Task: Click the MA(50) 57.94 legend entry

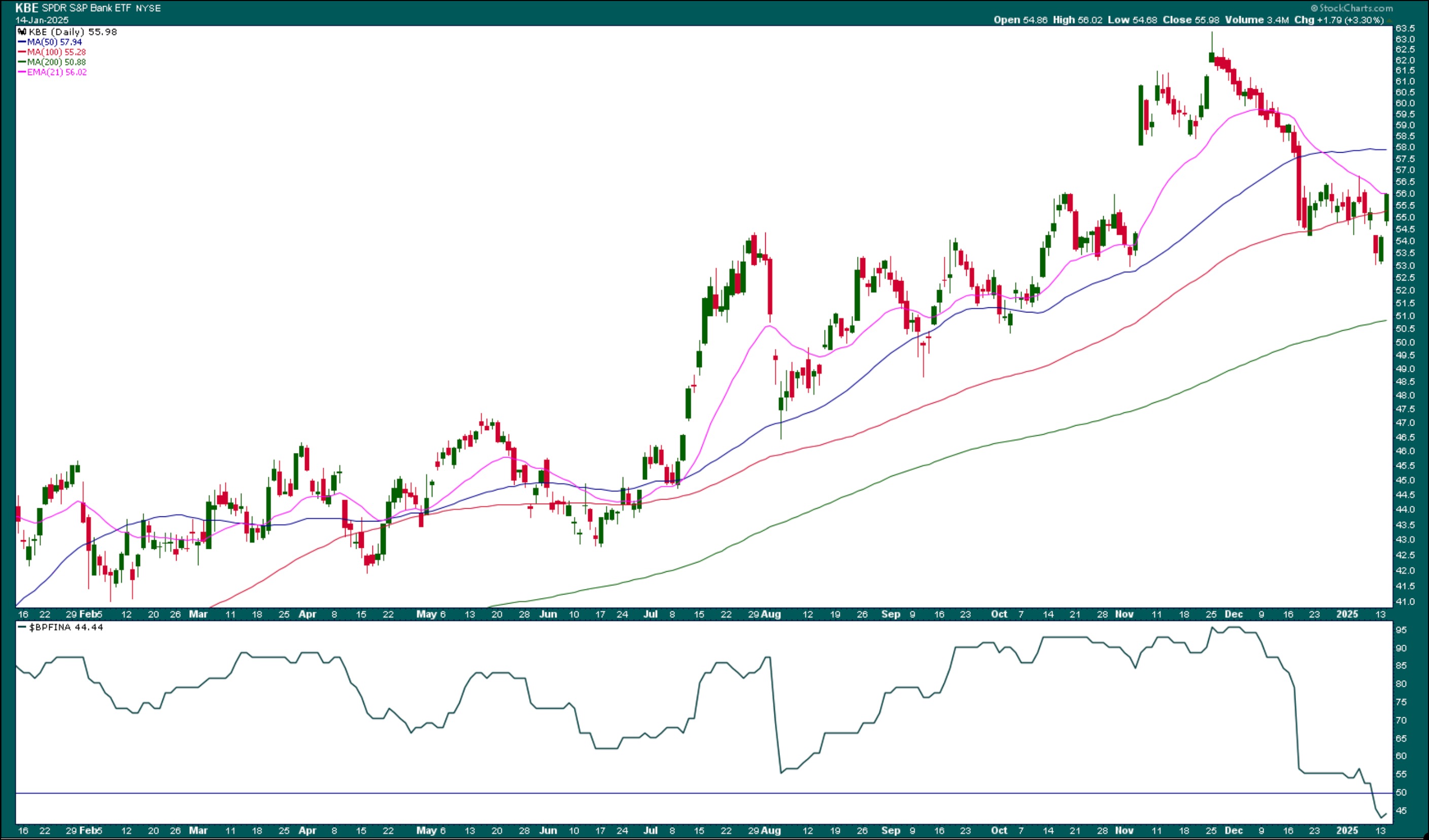Action: click(50, 43)
